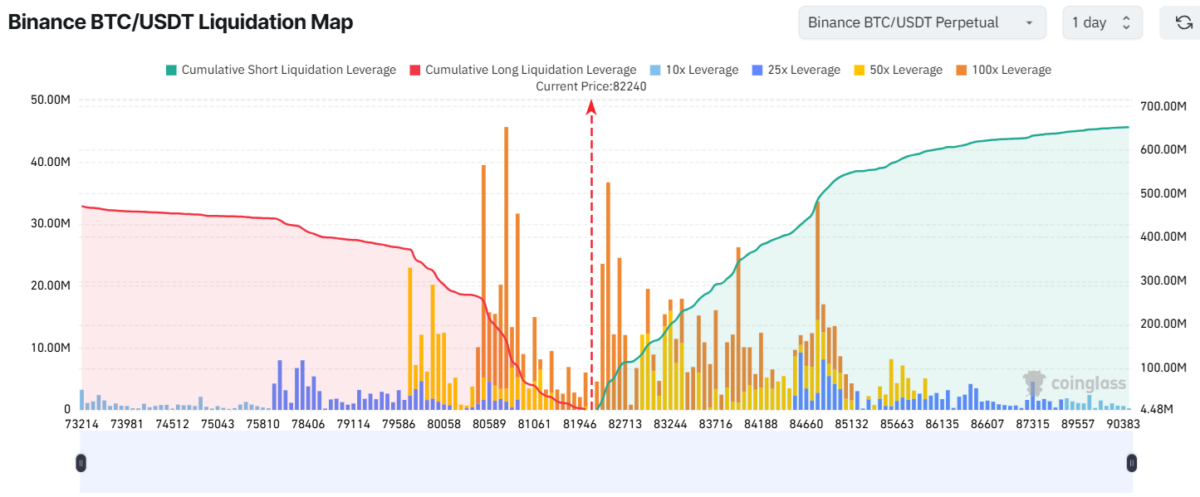This screenshot has width=1200, height=497.
Task: Click the right handle of range slider
Action: point(1131,463)
